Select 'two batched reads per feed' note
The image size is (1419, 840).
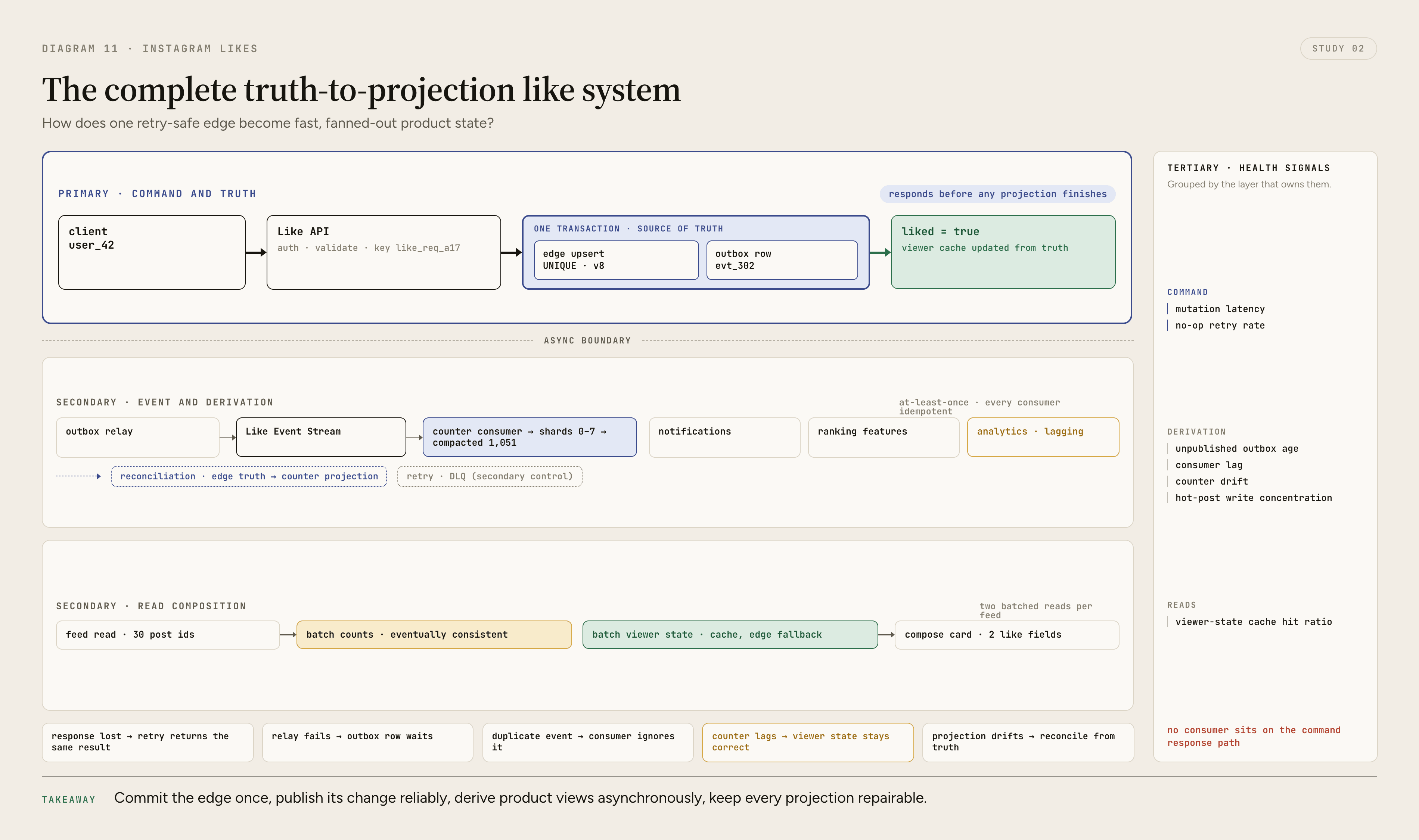tap(1036, 611)
